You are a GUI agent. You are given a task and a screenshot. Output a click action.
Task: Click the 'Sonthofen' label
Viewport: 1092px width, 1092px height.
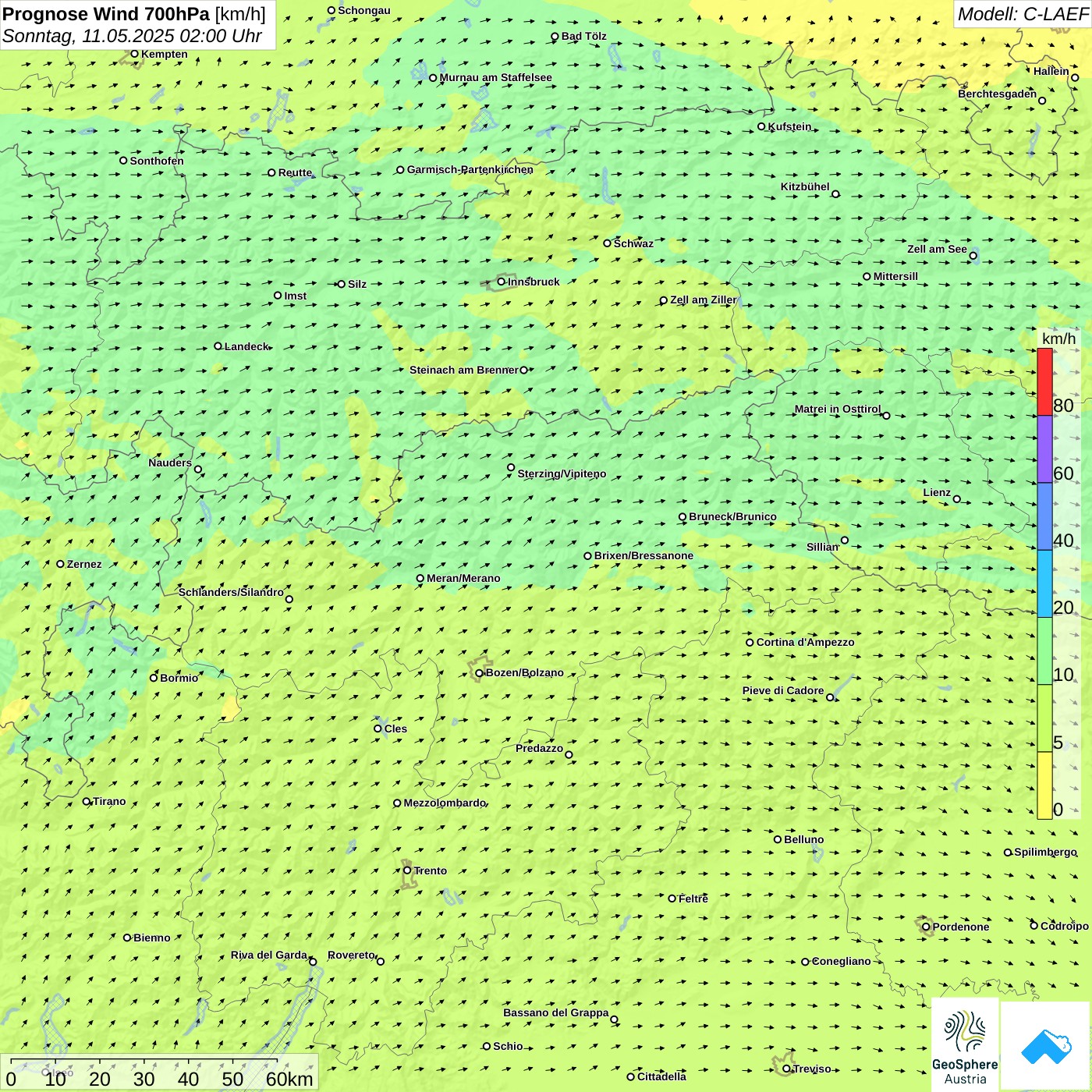(157, 161)
